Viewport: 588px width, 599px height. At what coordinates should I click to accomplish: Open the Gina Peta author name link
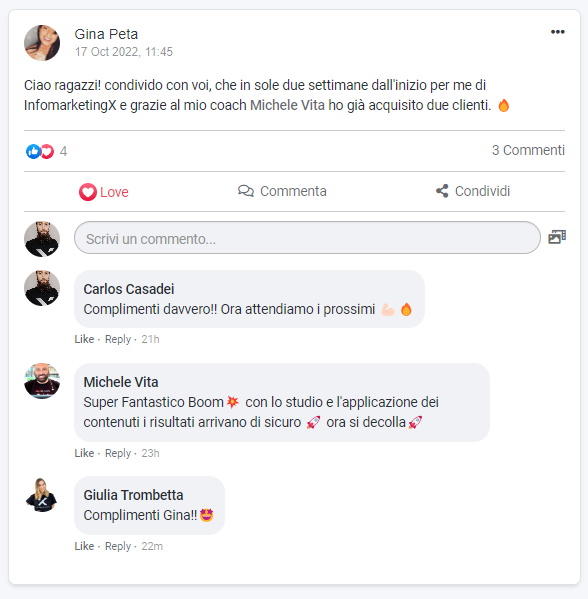point(106,34)
